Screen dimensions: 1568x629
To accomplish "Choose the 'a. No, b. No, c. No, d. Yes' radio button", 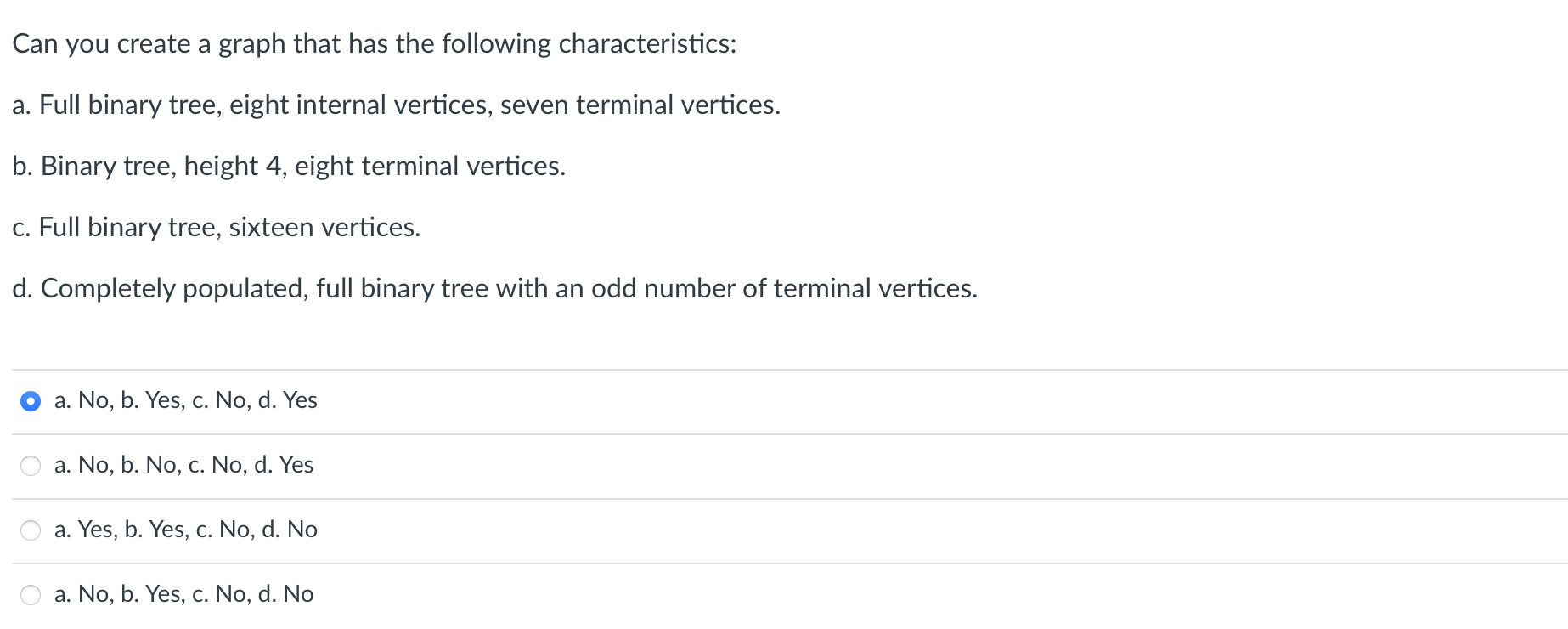I will [31, 466].
